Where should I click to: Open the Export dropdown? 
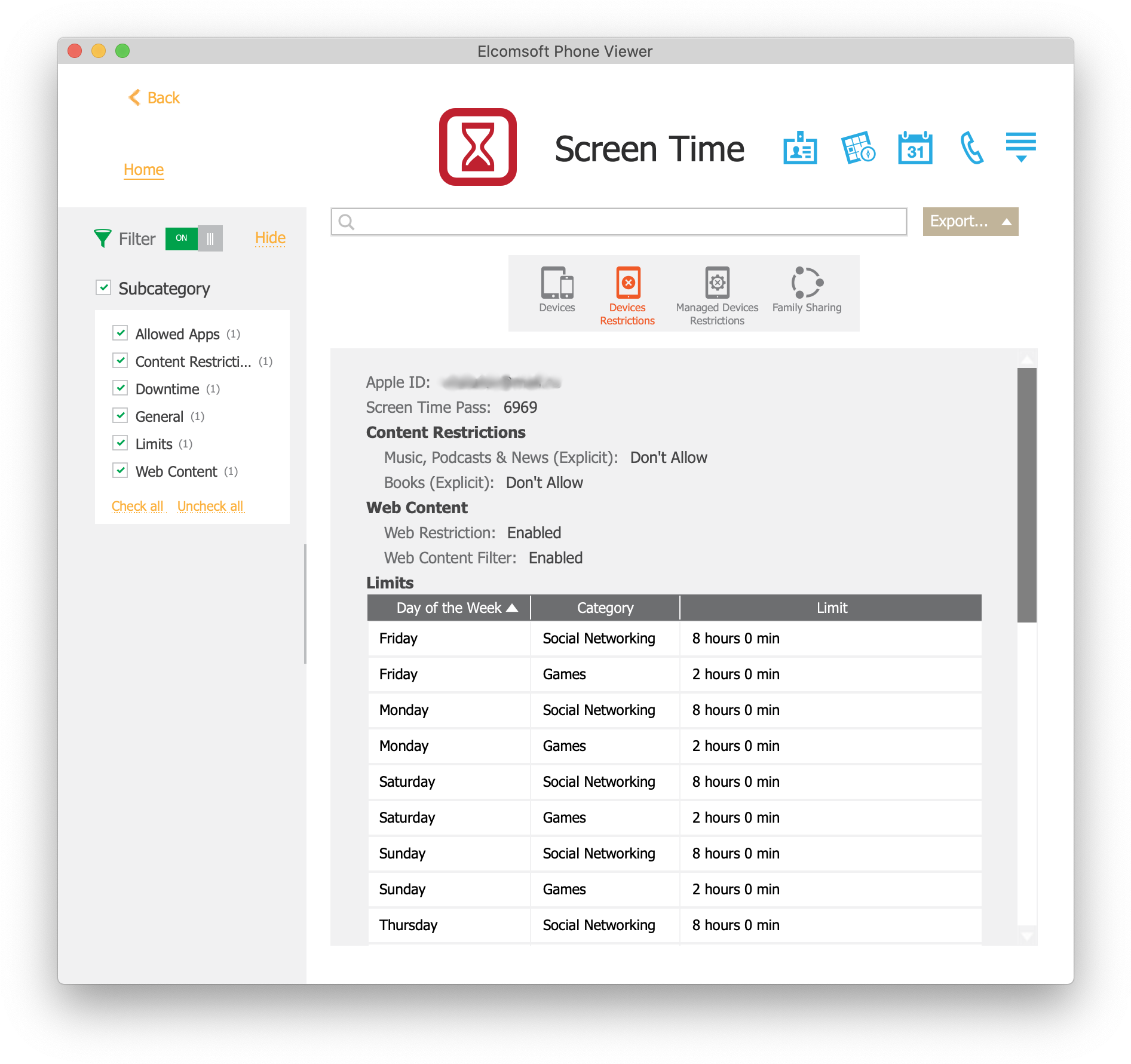(970, 222)
